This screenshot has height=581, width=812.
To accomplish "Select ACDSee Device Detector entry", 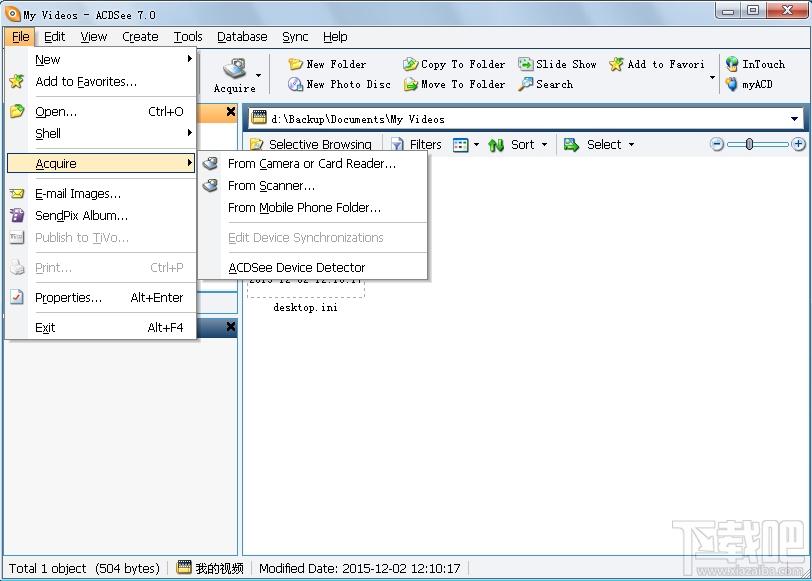I will pyautogui.click(x=313, y=267).
